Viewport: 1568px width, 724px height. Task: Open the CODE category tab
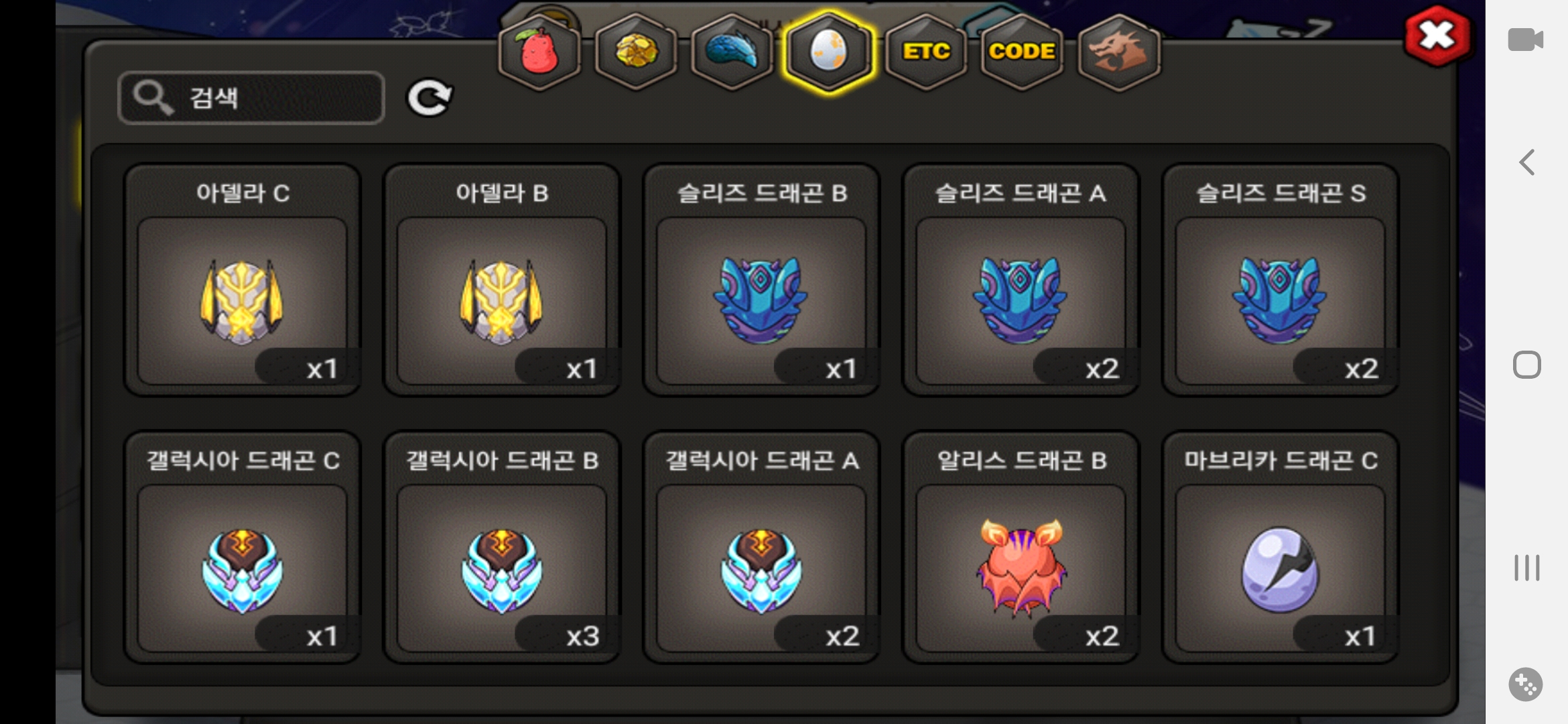[x=1022, y=52]
